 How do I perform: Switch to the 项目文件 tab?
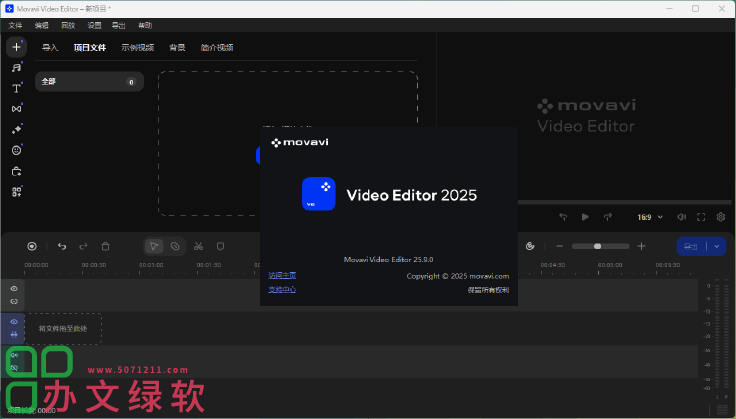(x=90, y=47)
